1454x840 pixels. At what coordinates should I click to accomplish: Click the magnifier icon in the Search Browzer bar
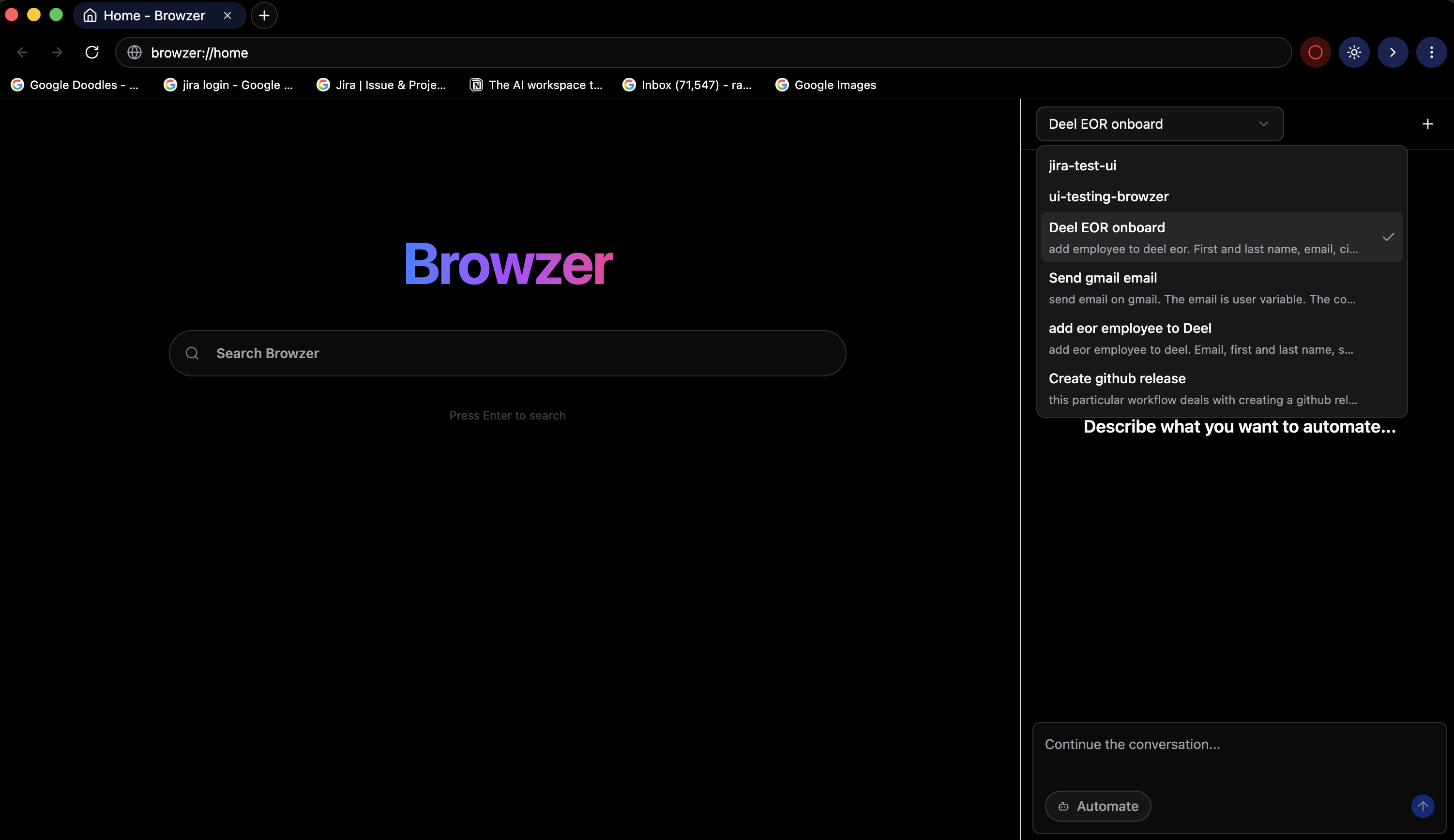click(x=192, y=352)
